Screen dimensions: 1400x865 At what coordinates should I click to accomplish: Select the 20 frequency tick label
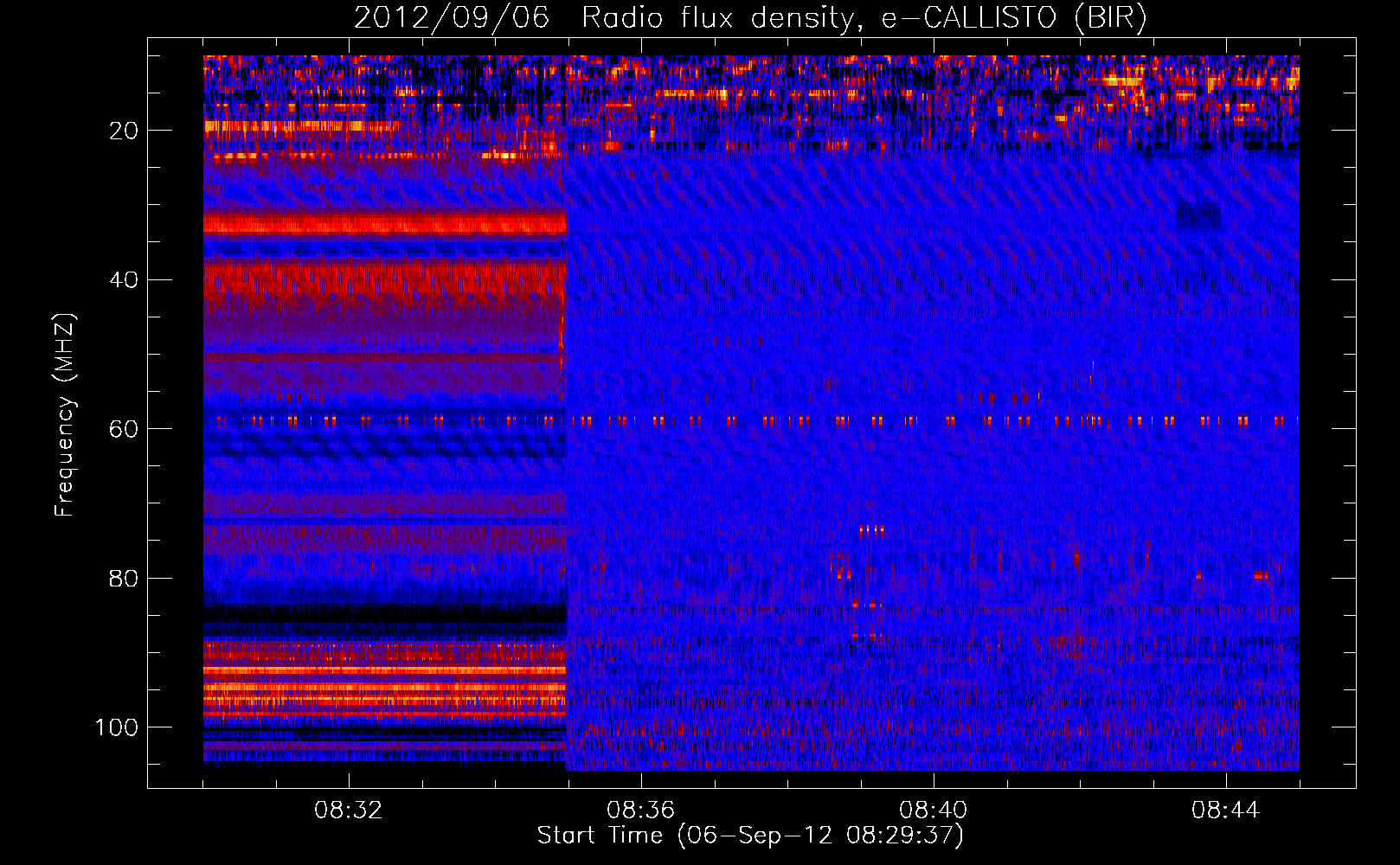(x=124, y=131)
